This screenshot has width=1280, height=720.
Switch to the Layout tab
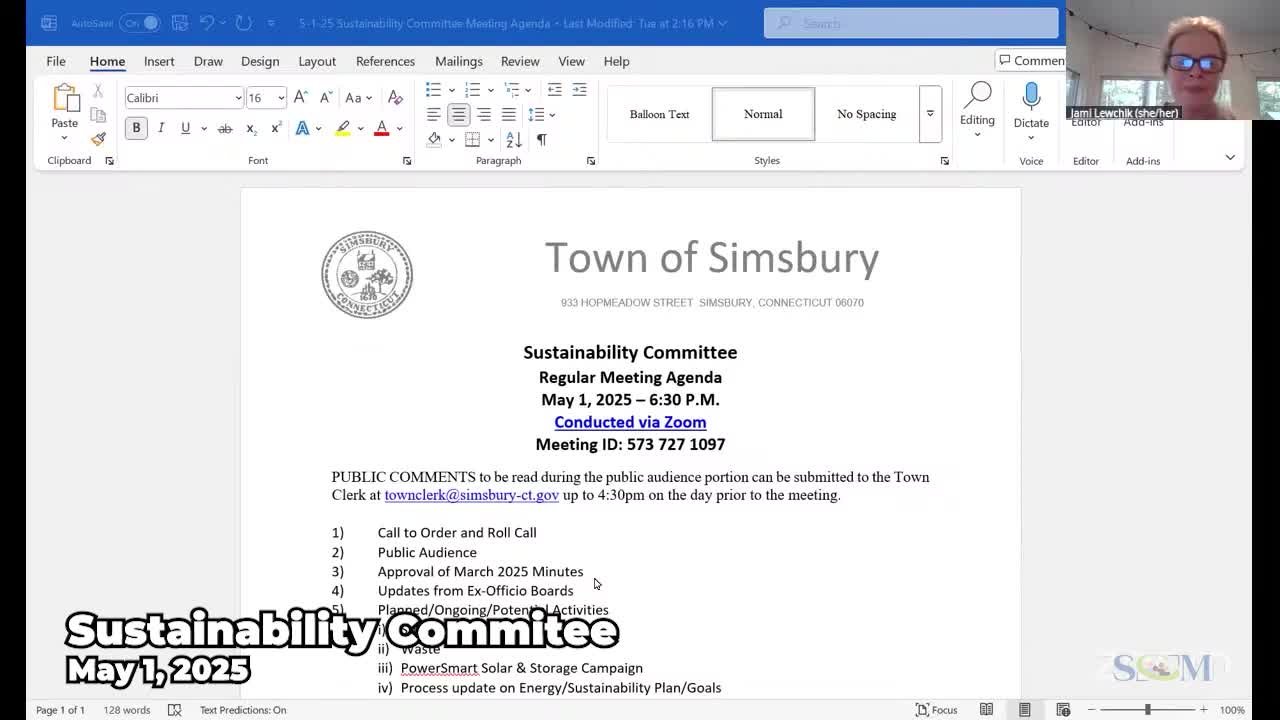(317, 61)
